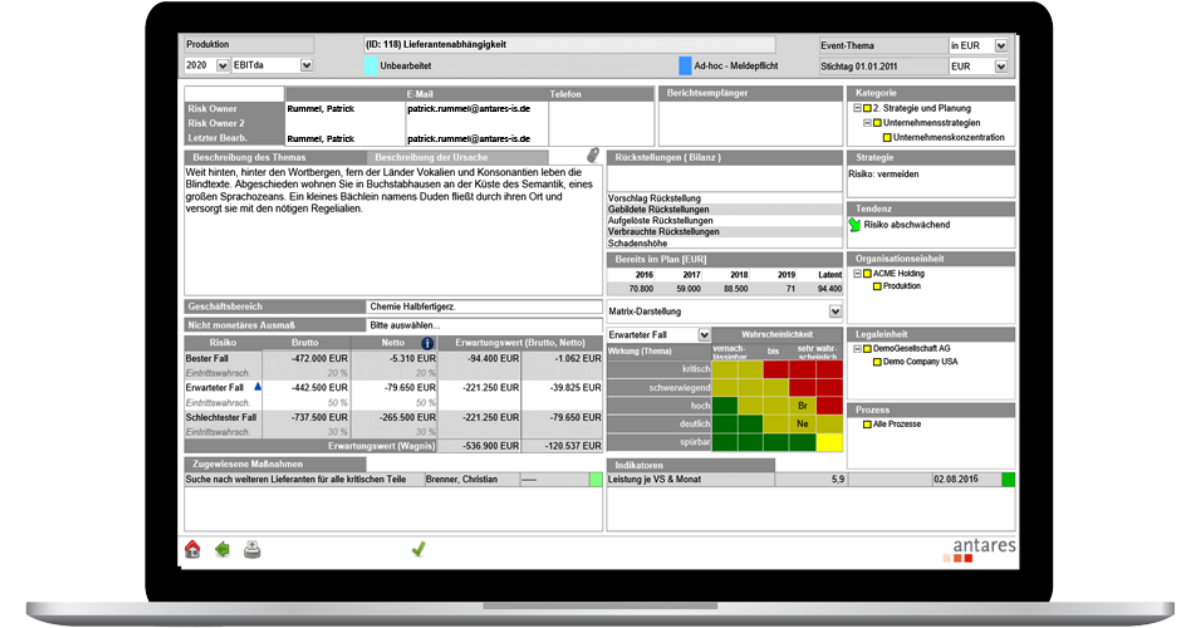This screenshot has width=1200, height=628.
Task: Click the Berichtsempfänger box
Action: tap(750, 123)
